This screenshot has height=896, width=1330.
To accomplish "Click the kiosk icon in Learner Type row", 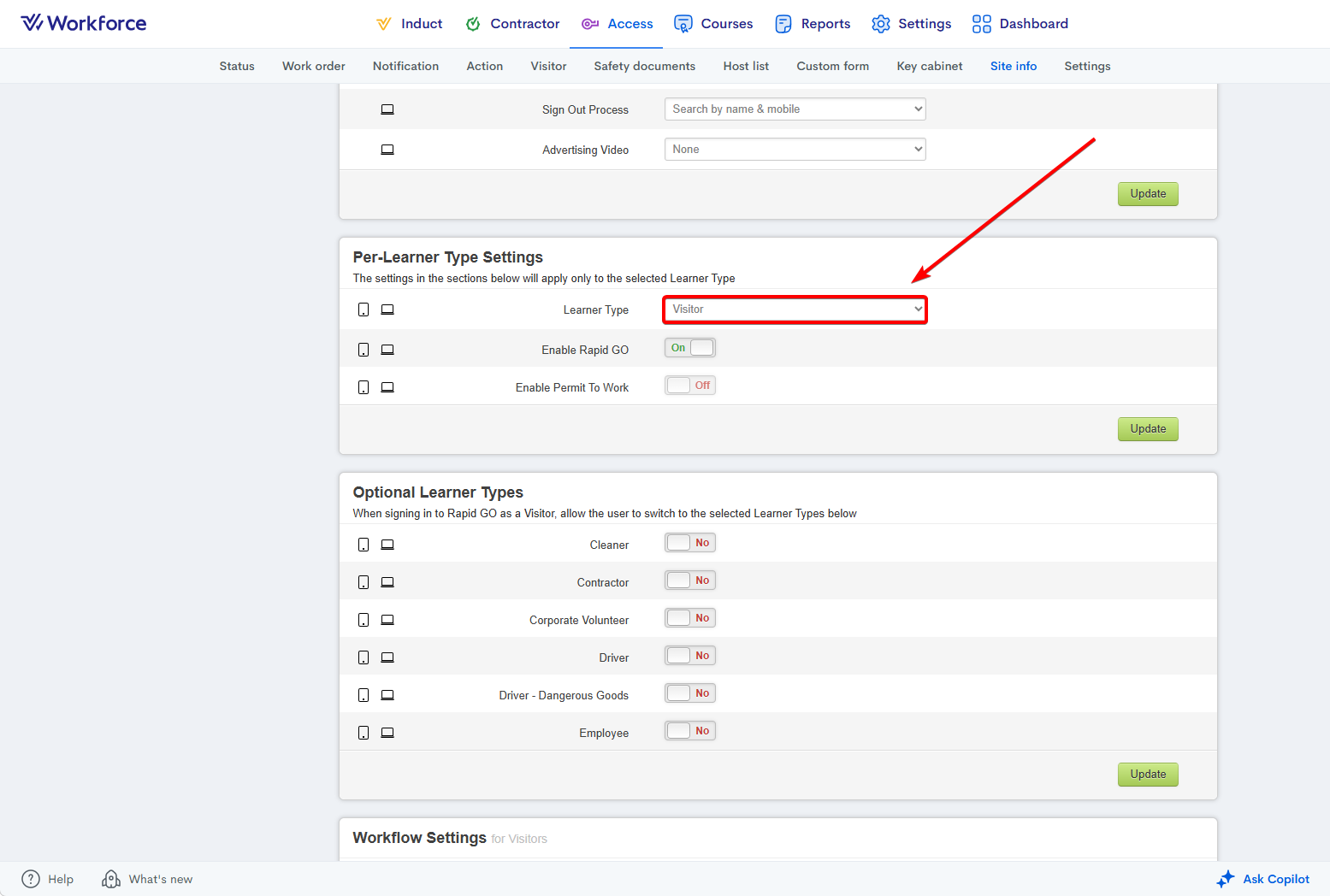I will coord(387,309).
